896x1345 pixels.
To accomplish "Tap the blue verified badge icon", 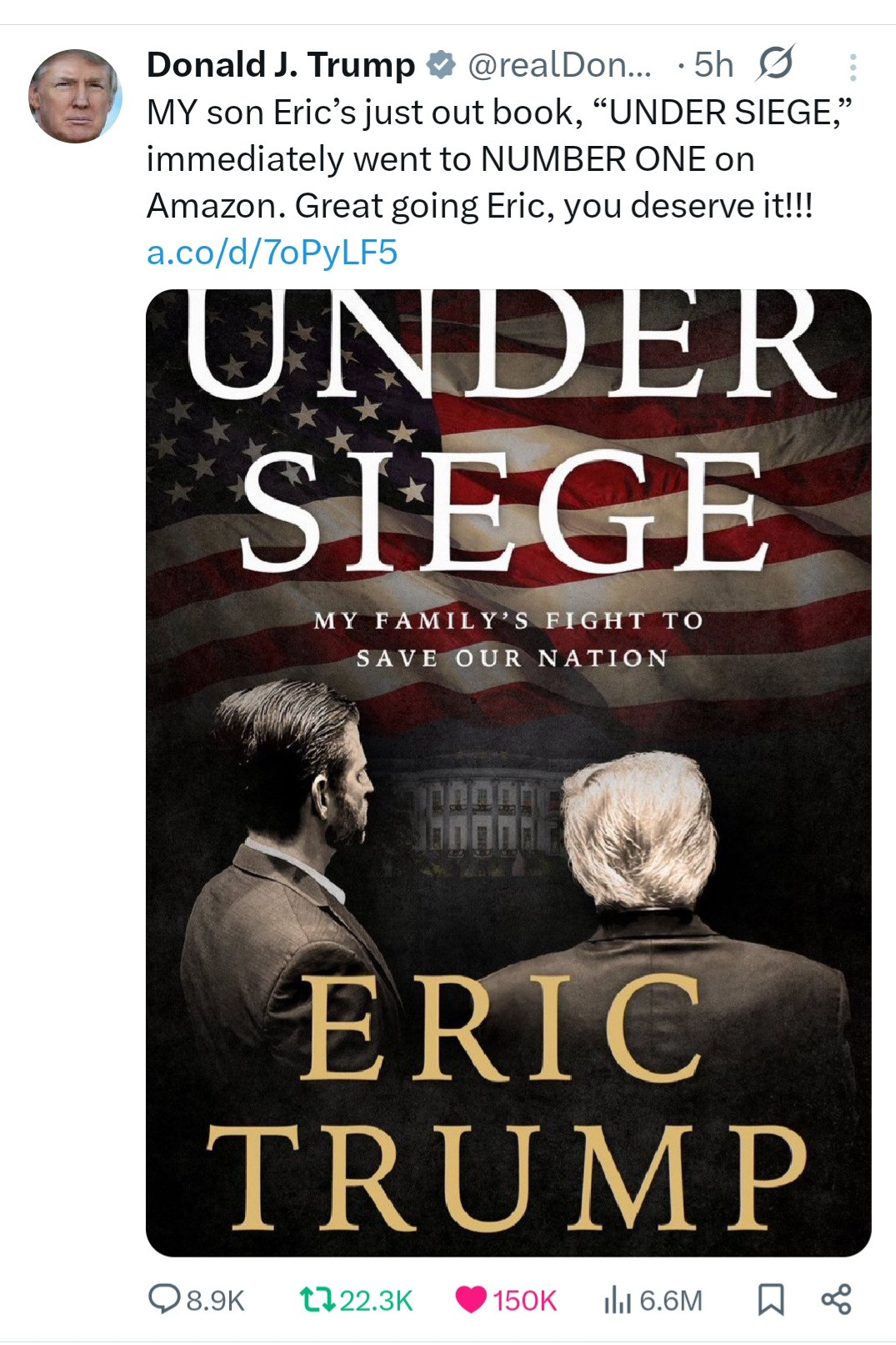I will click(441, 65).
